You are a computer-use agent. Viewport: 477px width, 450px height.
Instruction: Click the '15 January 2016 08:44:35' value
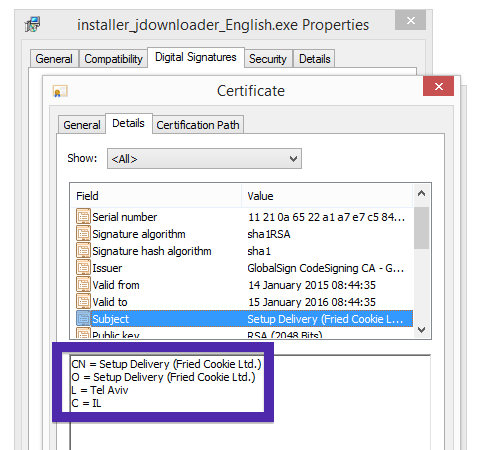tap(312, 302)
